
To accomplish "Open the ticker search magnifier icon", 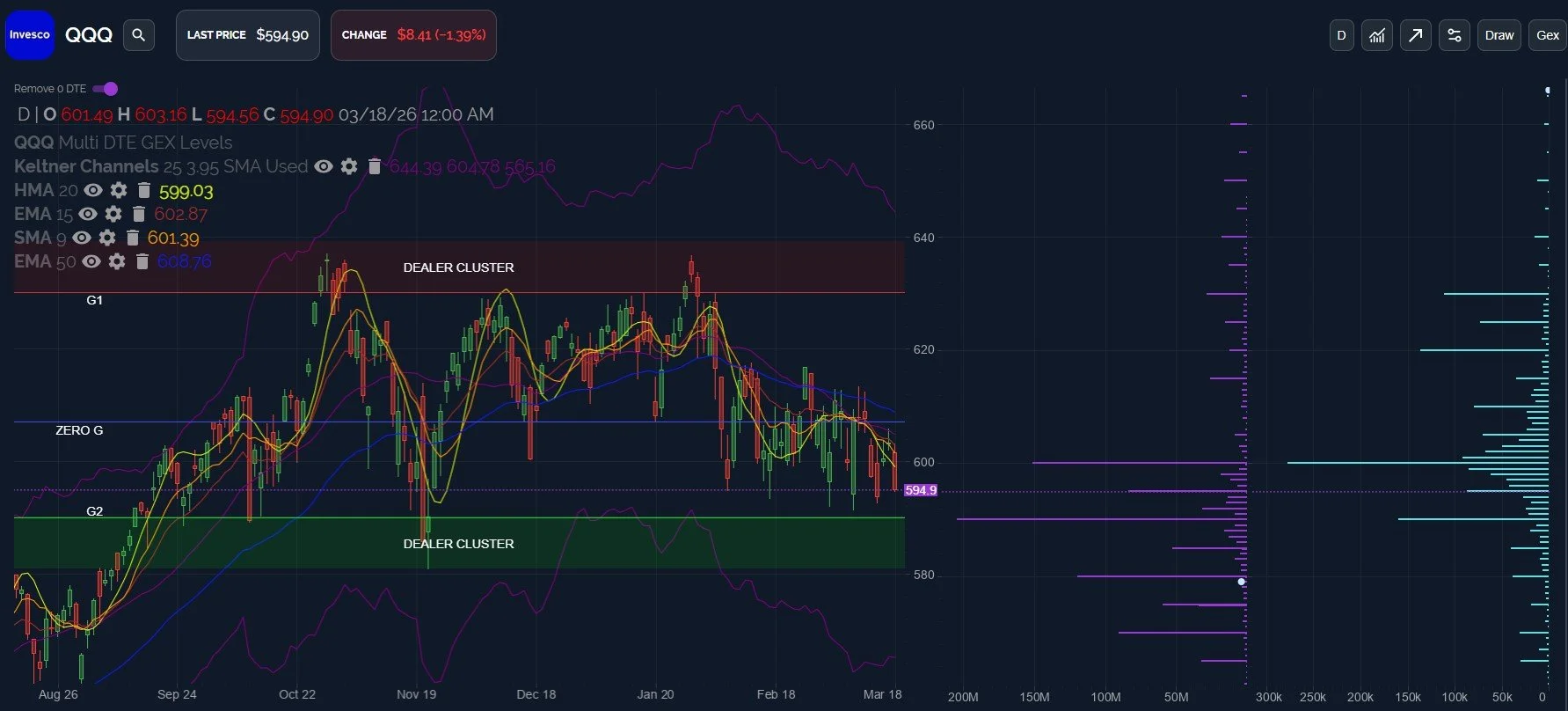I will pyautogui.click(x=138, y=35).
